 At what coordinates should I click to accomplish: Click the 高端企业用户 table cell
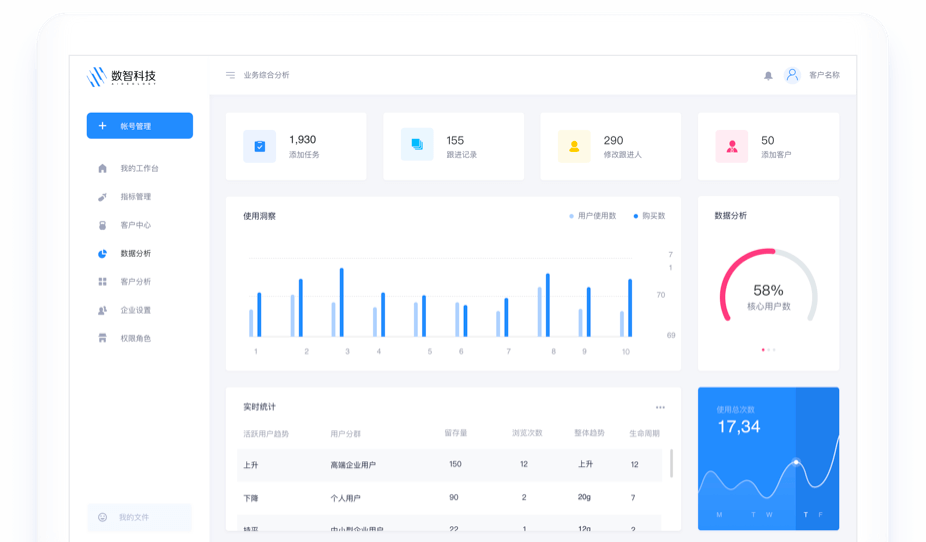click(353, 465)
